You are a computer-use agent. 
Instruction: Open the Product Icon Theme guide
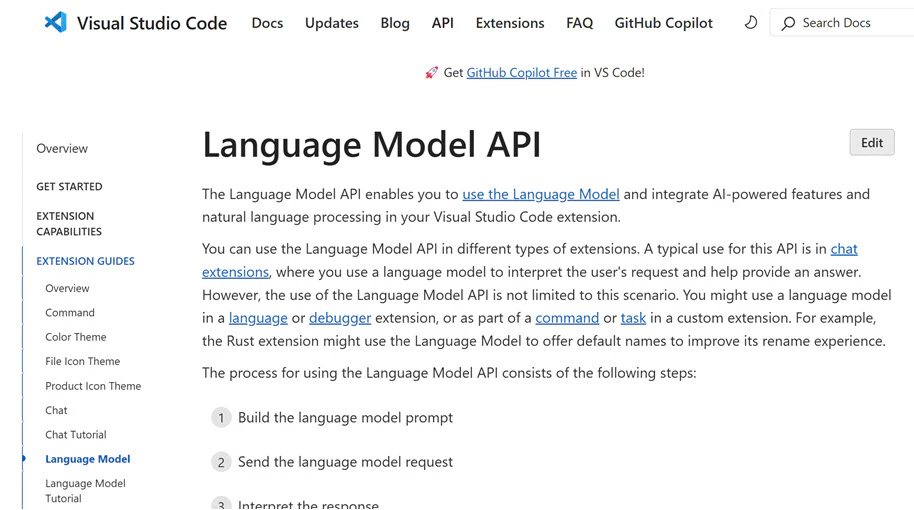tap(93, 386)
